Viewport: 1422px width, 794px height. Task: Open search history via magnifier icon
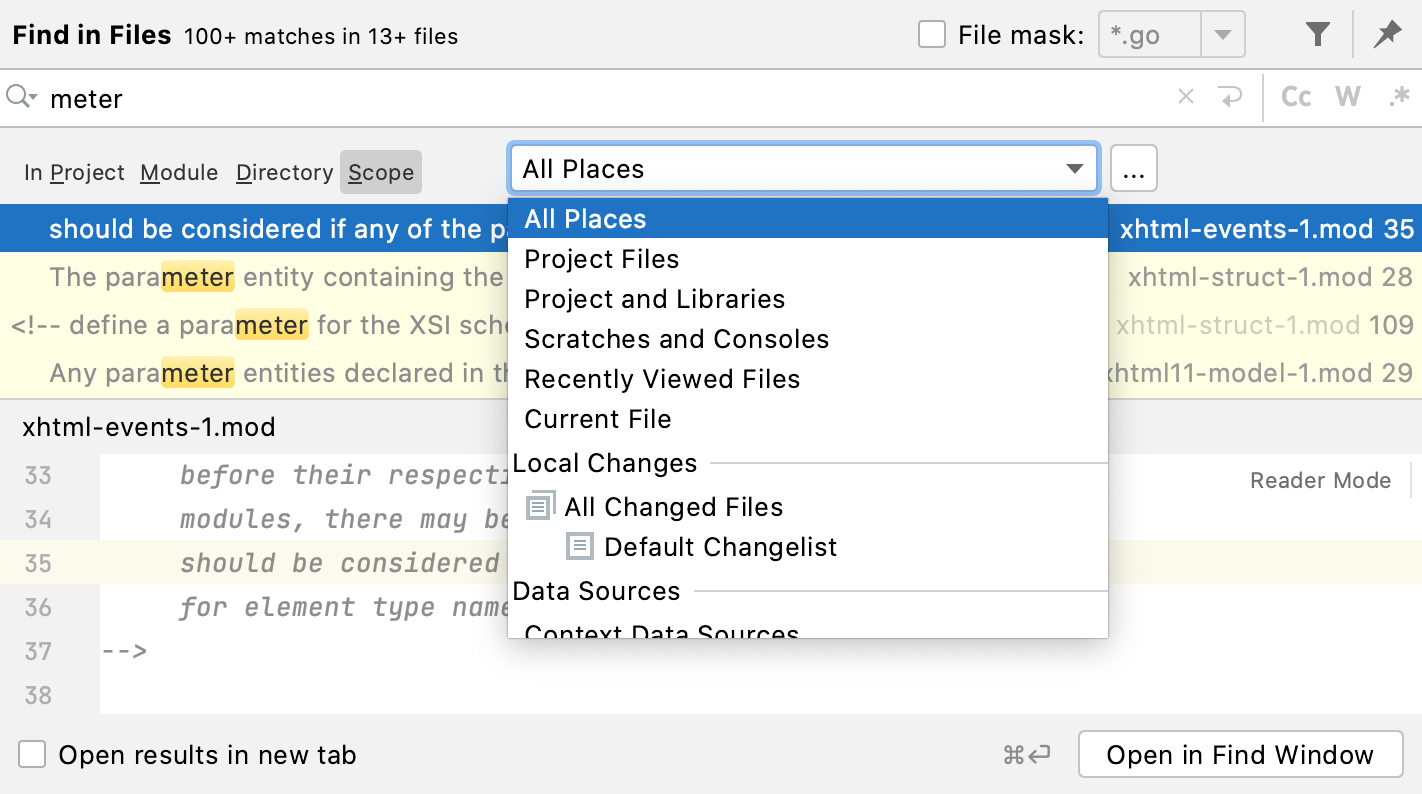(x=21, y=97)
